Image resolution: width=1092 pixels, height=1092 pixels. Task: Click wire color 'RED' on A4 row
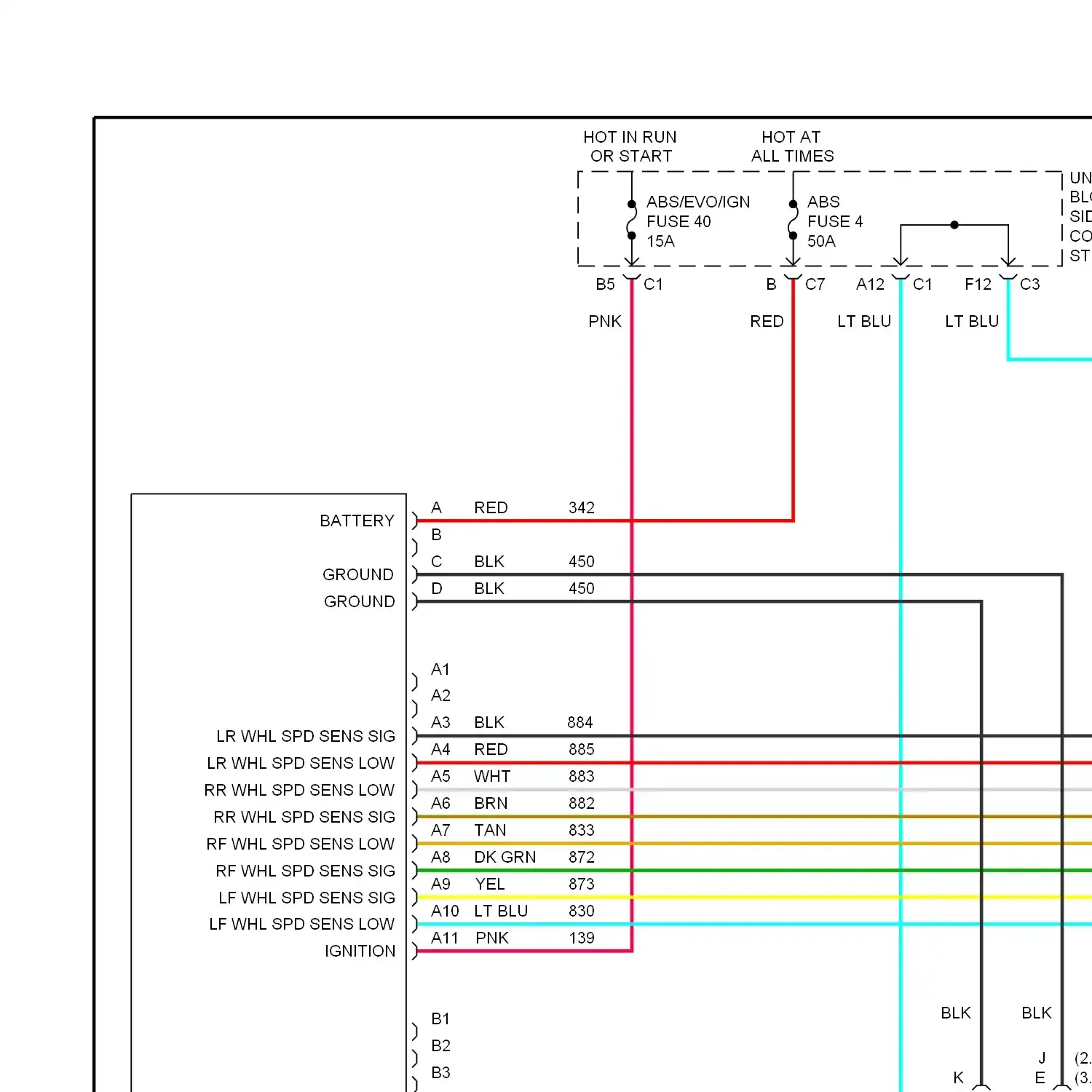coord(491,749)
